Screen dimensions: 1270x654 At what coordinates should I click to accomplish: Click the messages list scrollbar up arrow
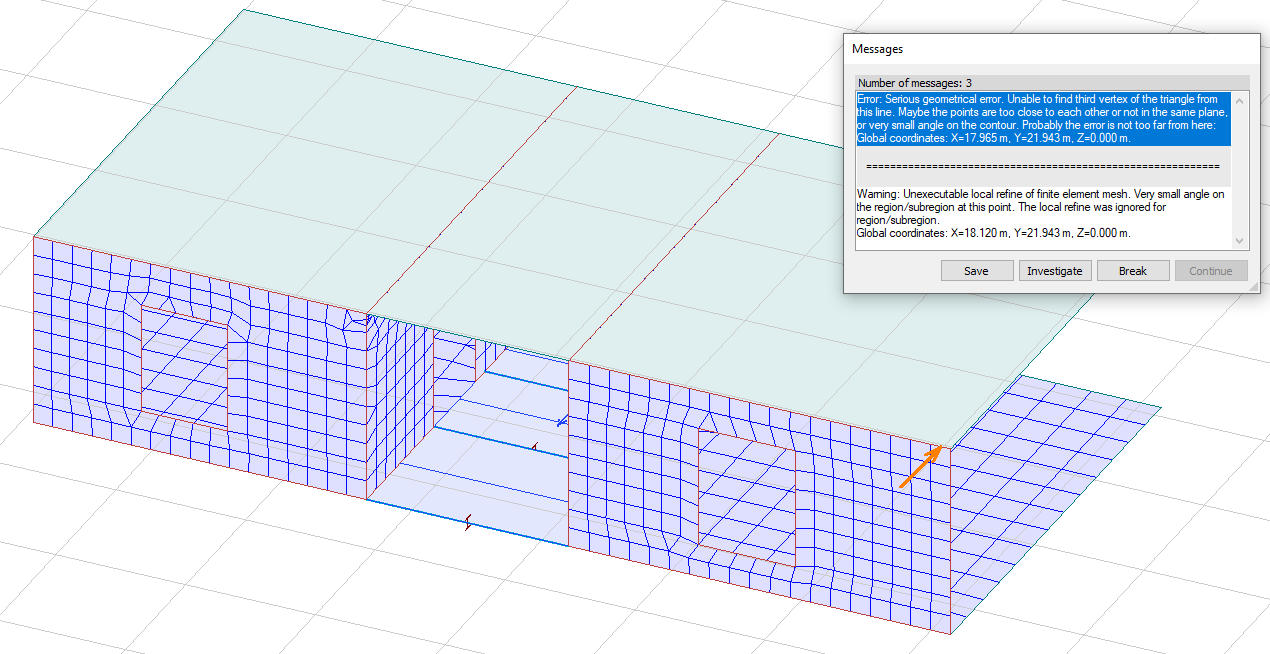pyautogui.click(x=1240, y=99)
